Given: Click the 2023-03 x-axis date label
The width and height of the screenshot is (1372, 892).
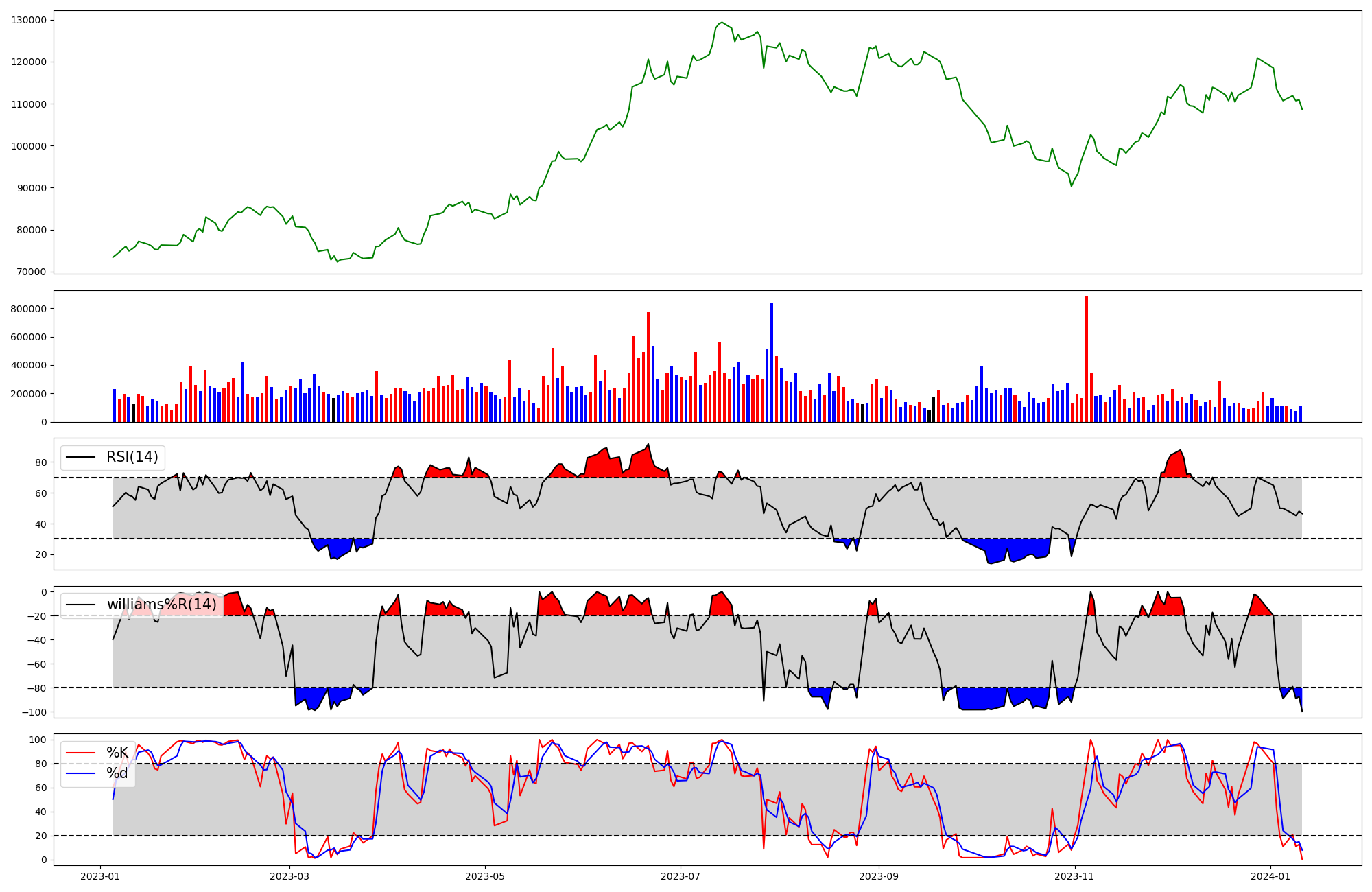Looking at the screenshot, I should [x=289, y=876].
